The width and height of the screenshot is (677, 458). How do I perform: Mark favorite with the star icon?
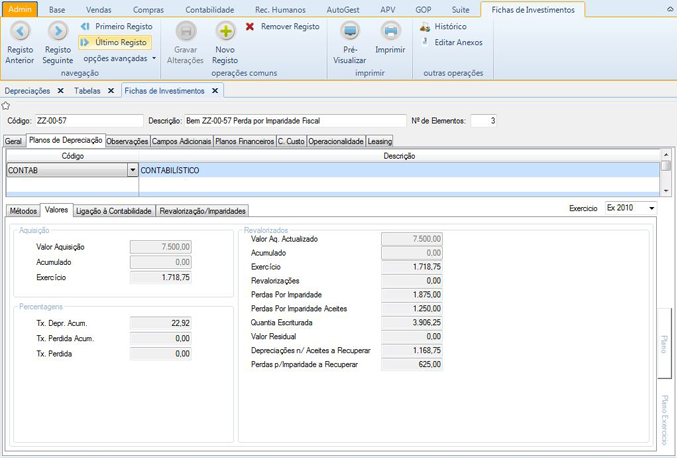click(x=6, y=106)
